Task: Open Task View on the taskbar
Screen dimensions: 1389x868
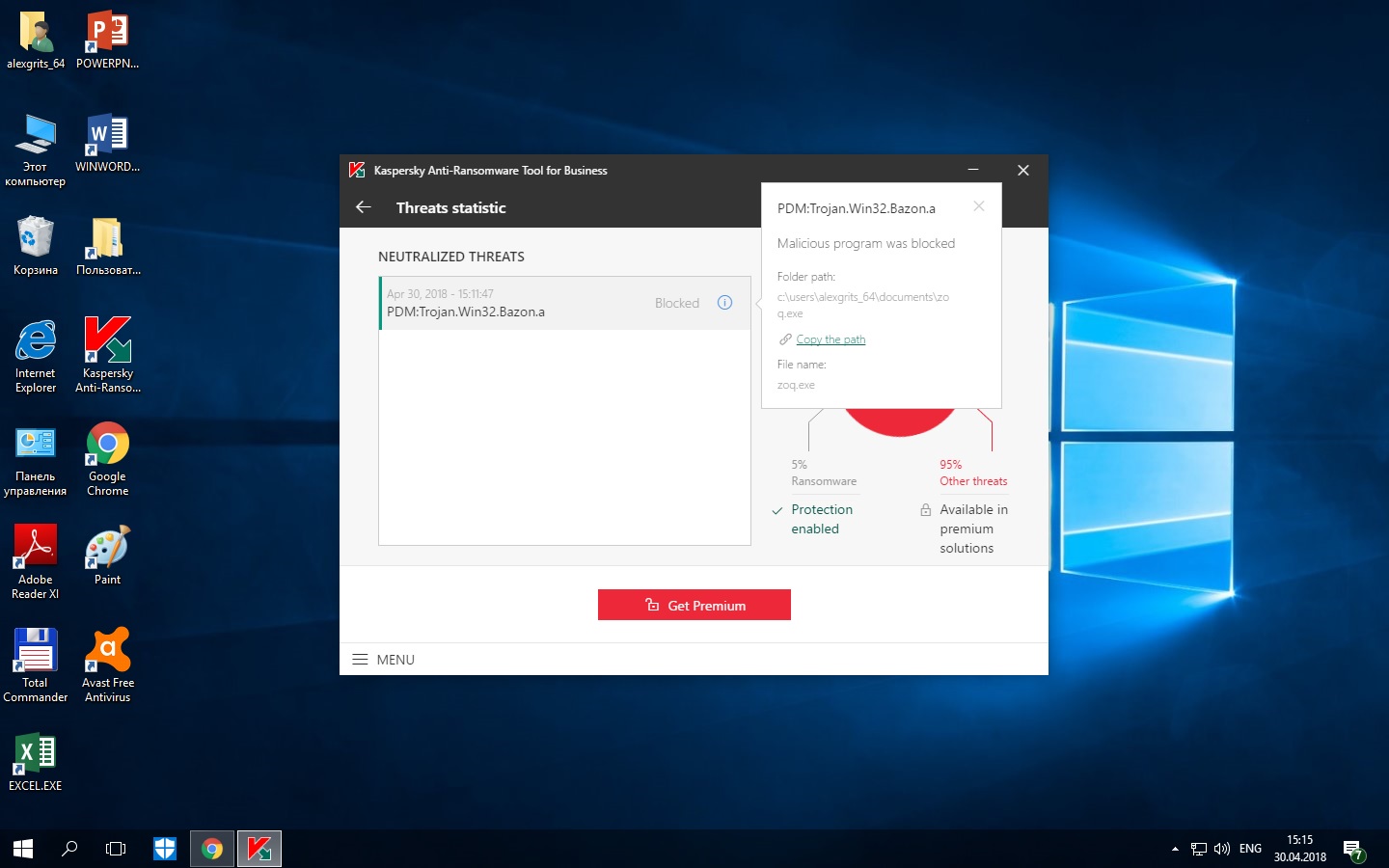Action: click(x=116, y=849)
